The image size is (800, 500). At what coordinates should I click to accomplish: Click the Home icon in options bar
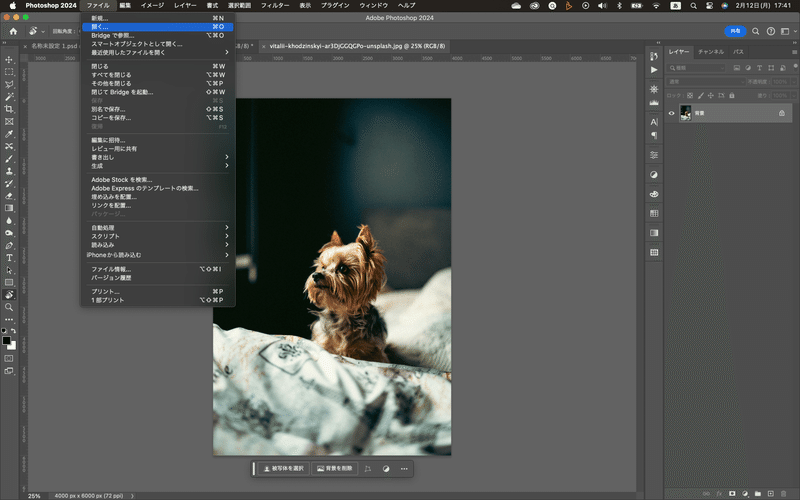(13, 32)
